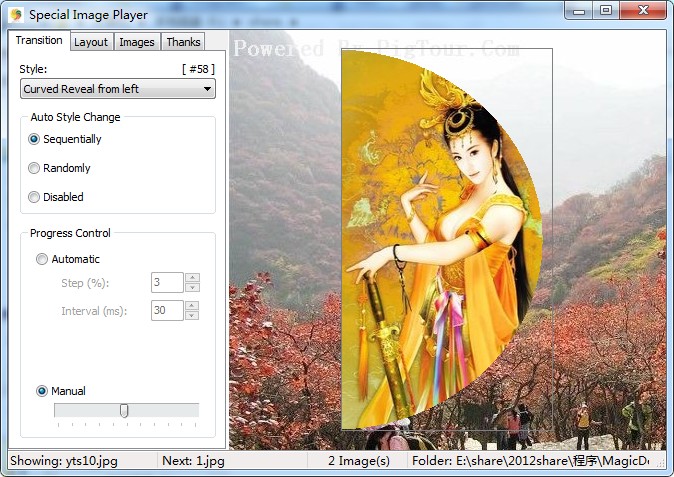The image size is (674, 477).
Task: Click the Folder path in status bar
Action: click(x=530, y=461)
